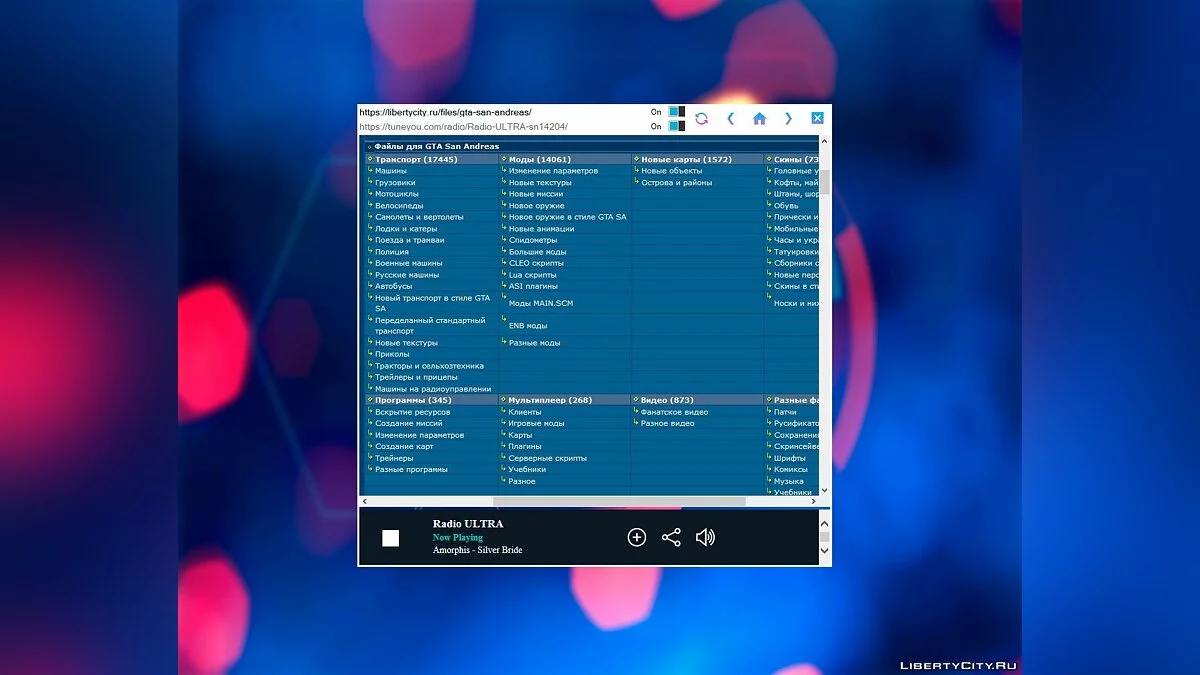Viewport: 1200px width, 675px height.
Task: Open the Моды (14061) category
Action: click(539, 159)
